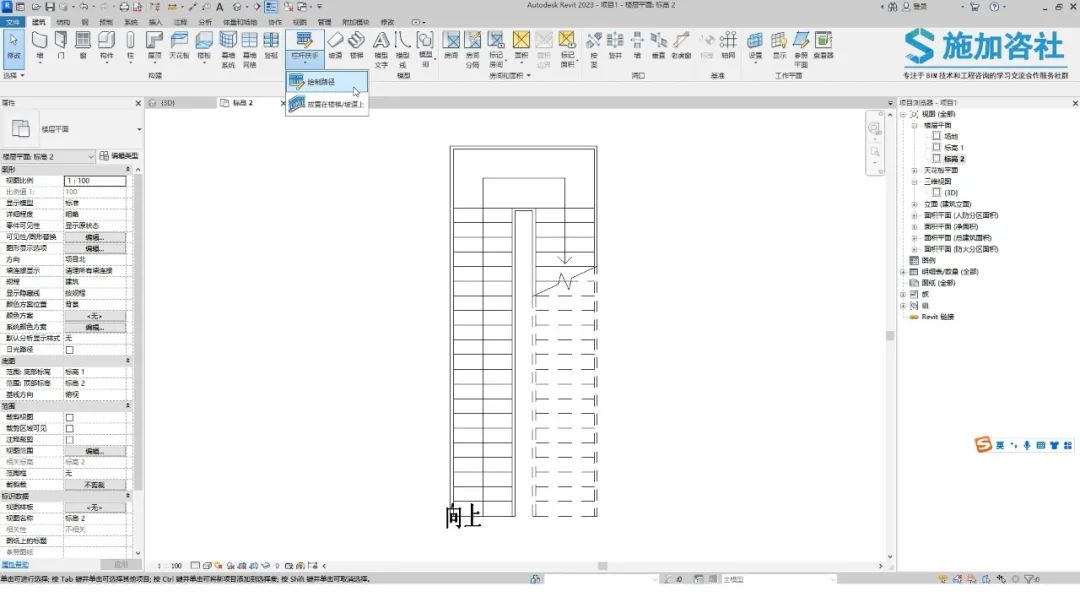The image size is (1080, 608).
Task: Activate the Stair (楼梯) tool
Action: [357, 45]
